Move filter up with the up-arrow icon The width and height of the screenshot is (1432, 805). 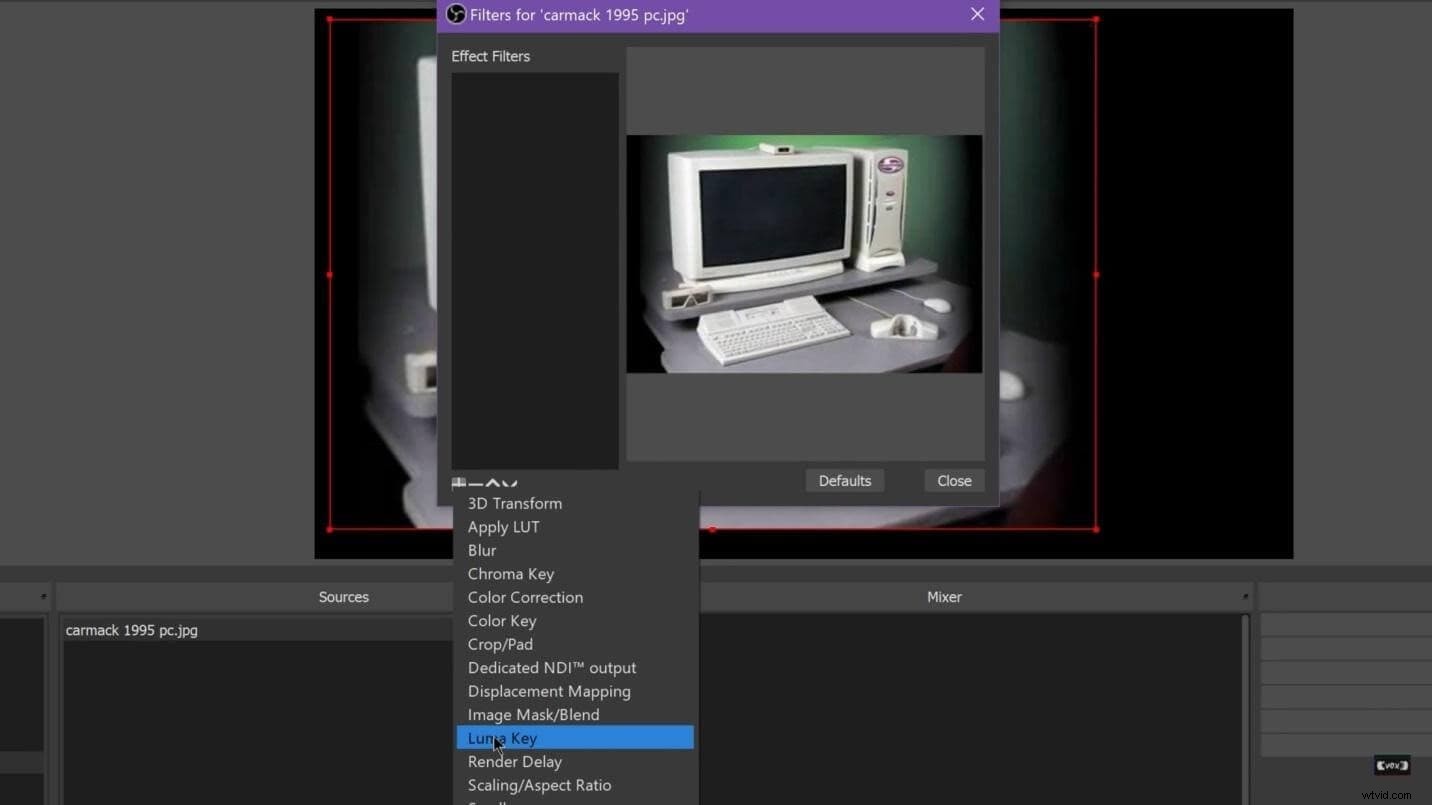click(x=493, y=483)
